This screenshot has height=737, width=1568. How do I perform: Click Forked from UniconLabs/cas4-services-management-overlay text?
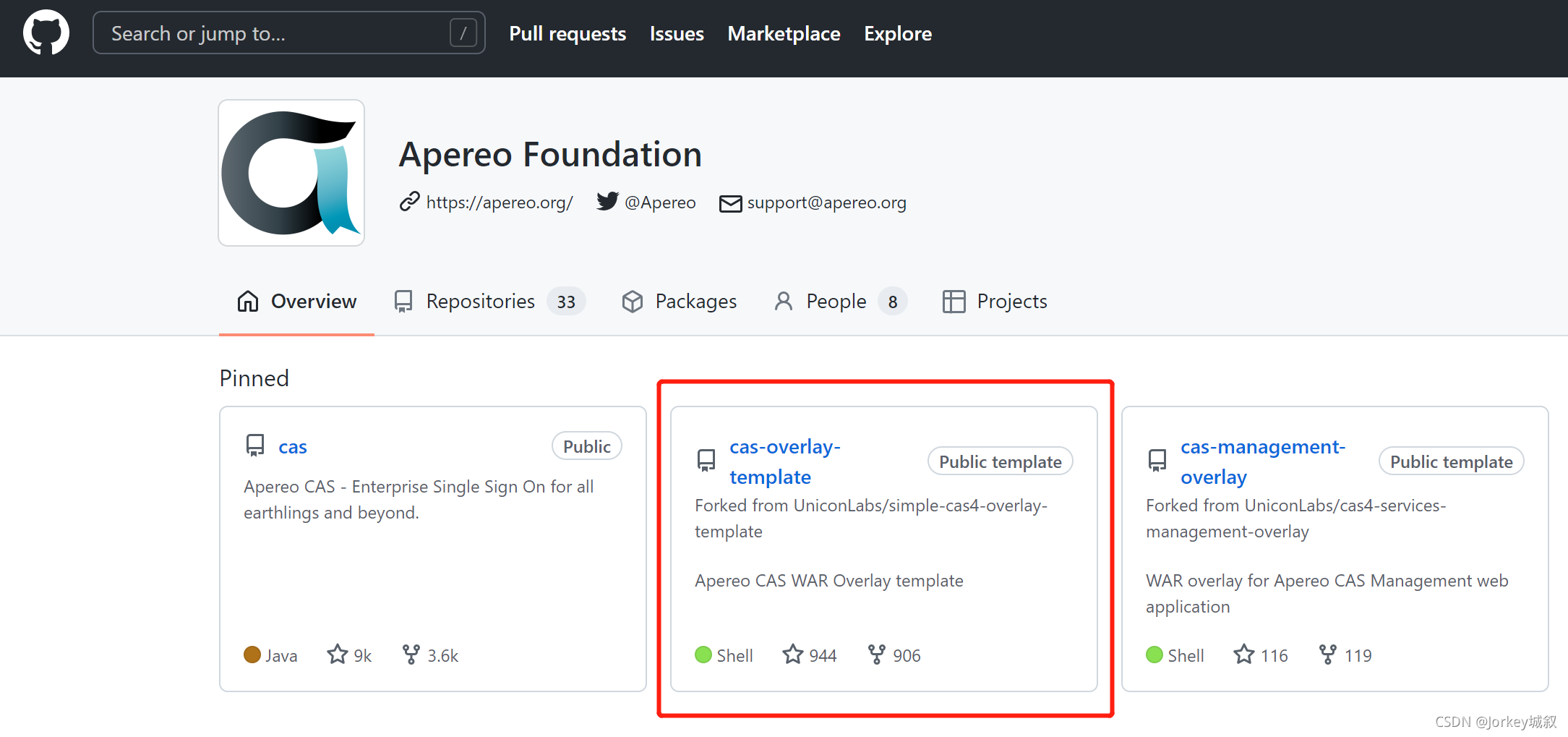1296,519
